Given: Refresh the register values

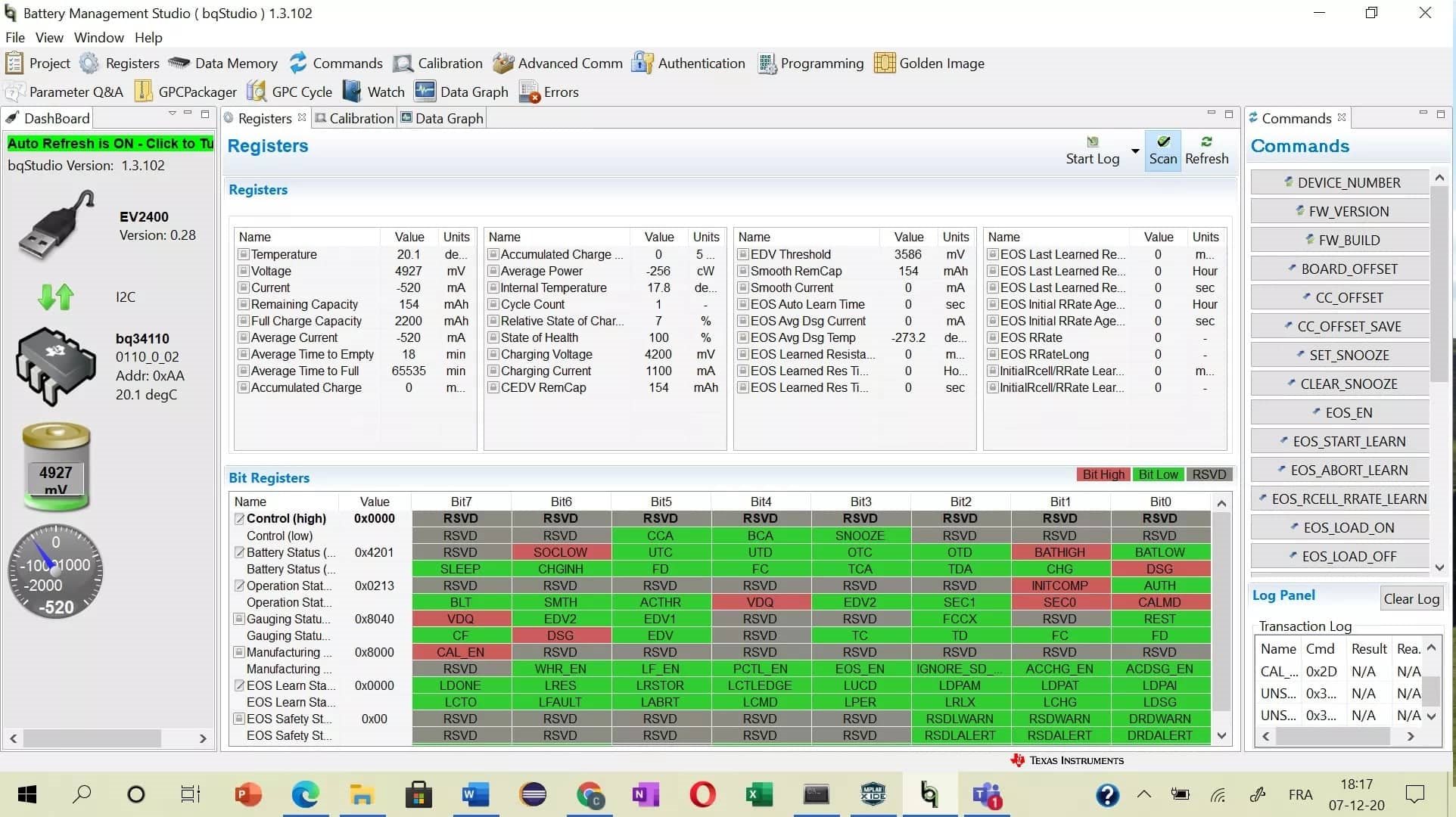Looking at the screenshot, I should pyautogui.click(x=1207, y=151).
